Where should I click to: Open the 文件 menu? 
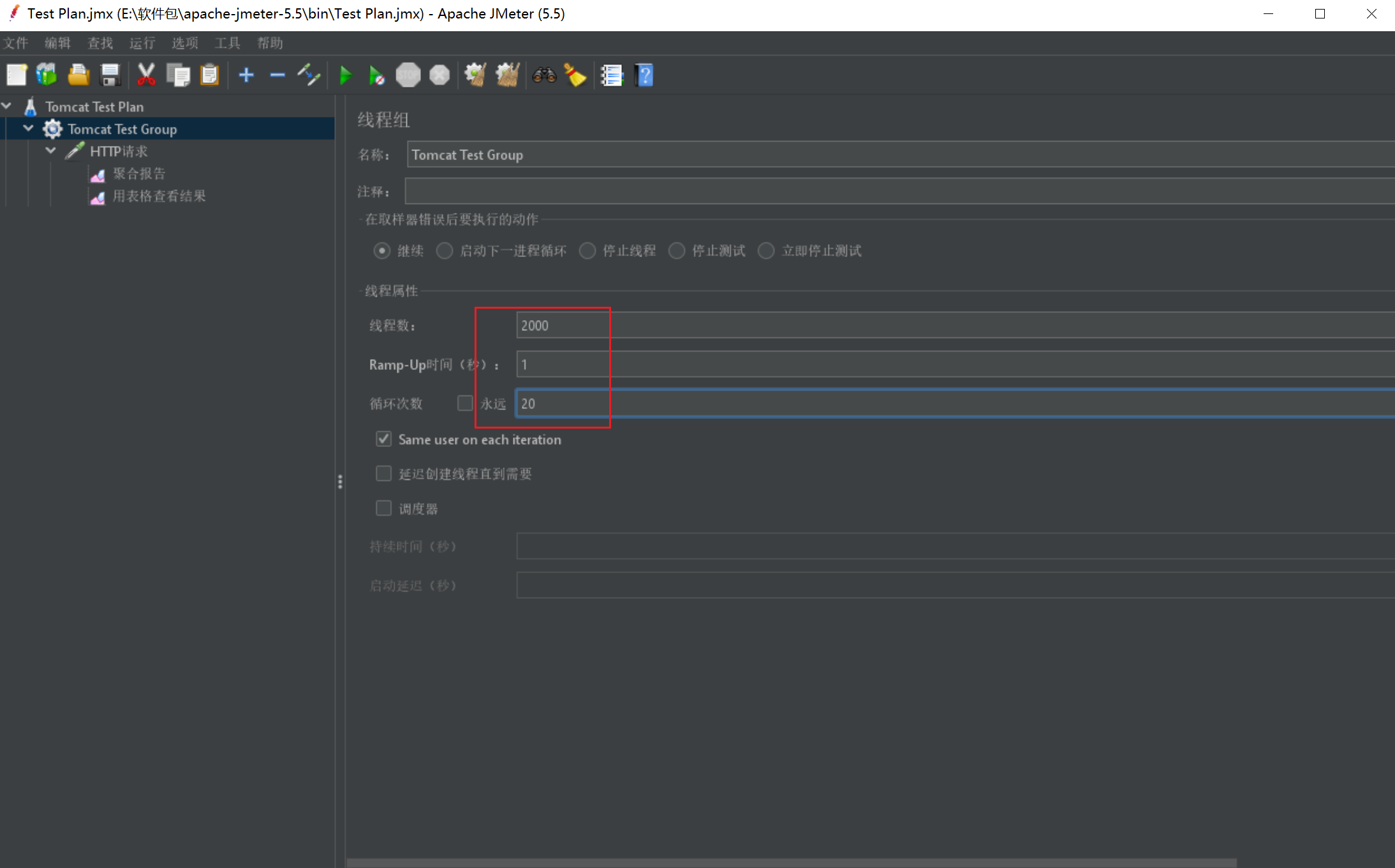[x=15, y=43]
